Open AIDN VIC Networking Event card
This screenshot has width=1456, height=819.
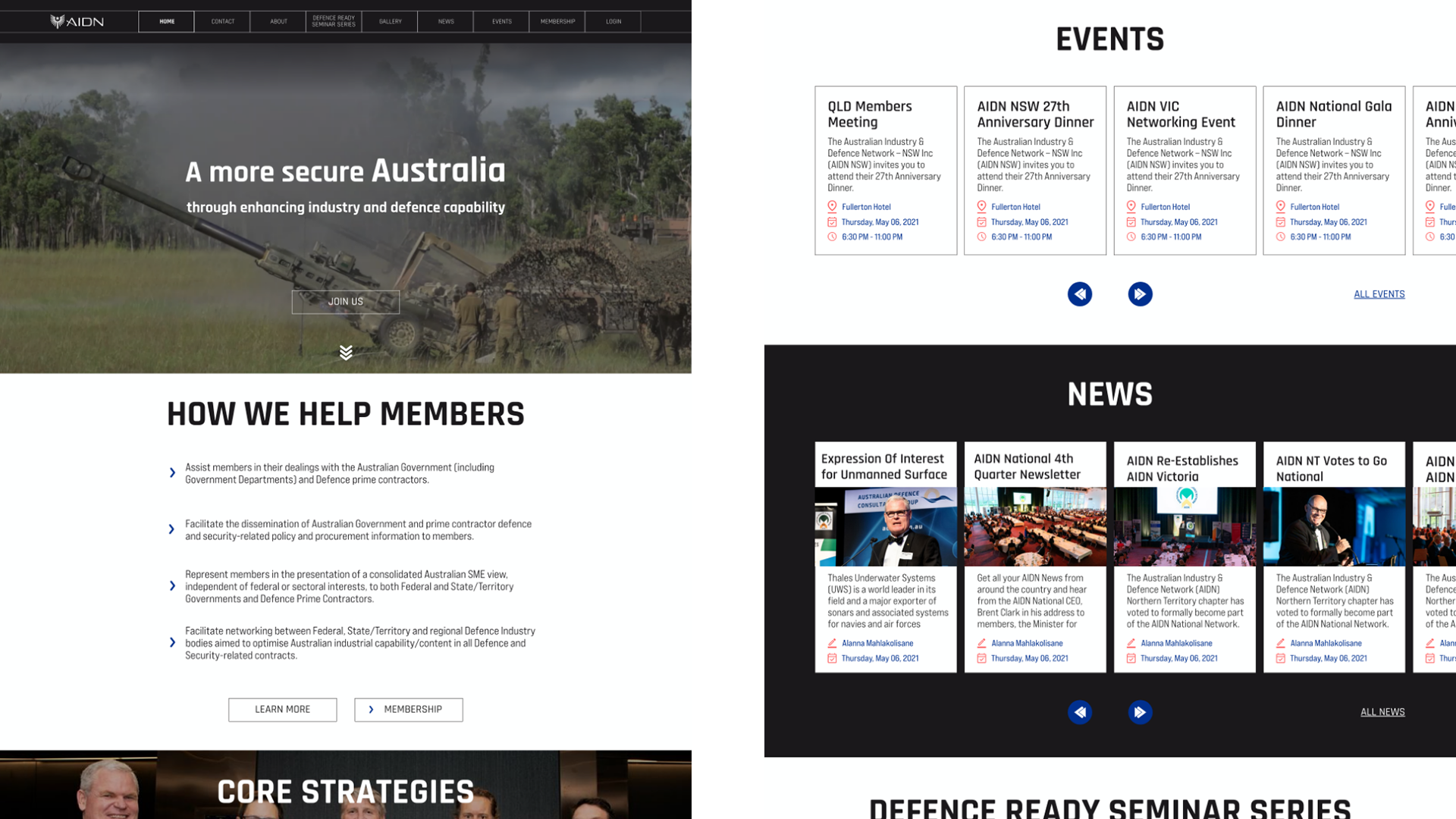pyautogui.click(x=1185, y=171)
